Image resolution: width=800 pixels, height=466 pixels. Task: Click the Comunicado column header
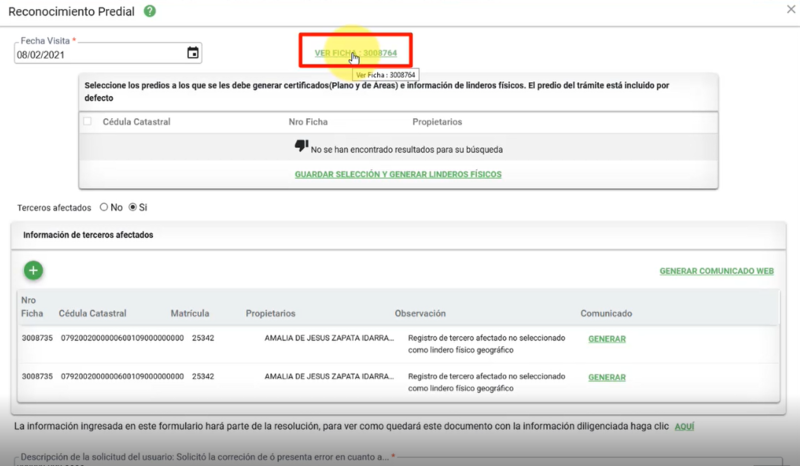pyautogui.click(x=606, y=313)
